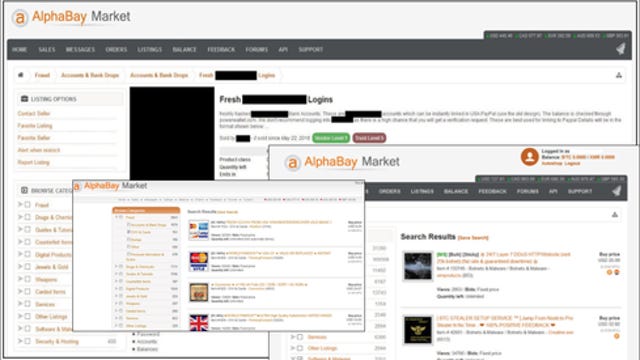
Task: Click the Report Listing link
Action: coord(33,162)
